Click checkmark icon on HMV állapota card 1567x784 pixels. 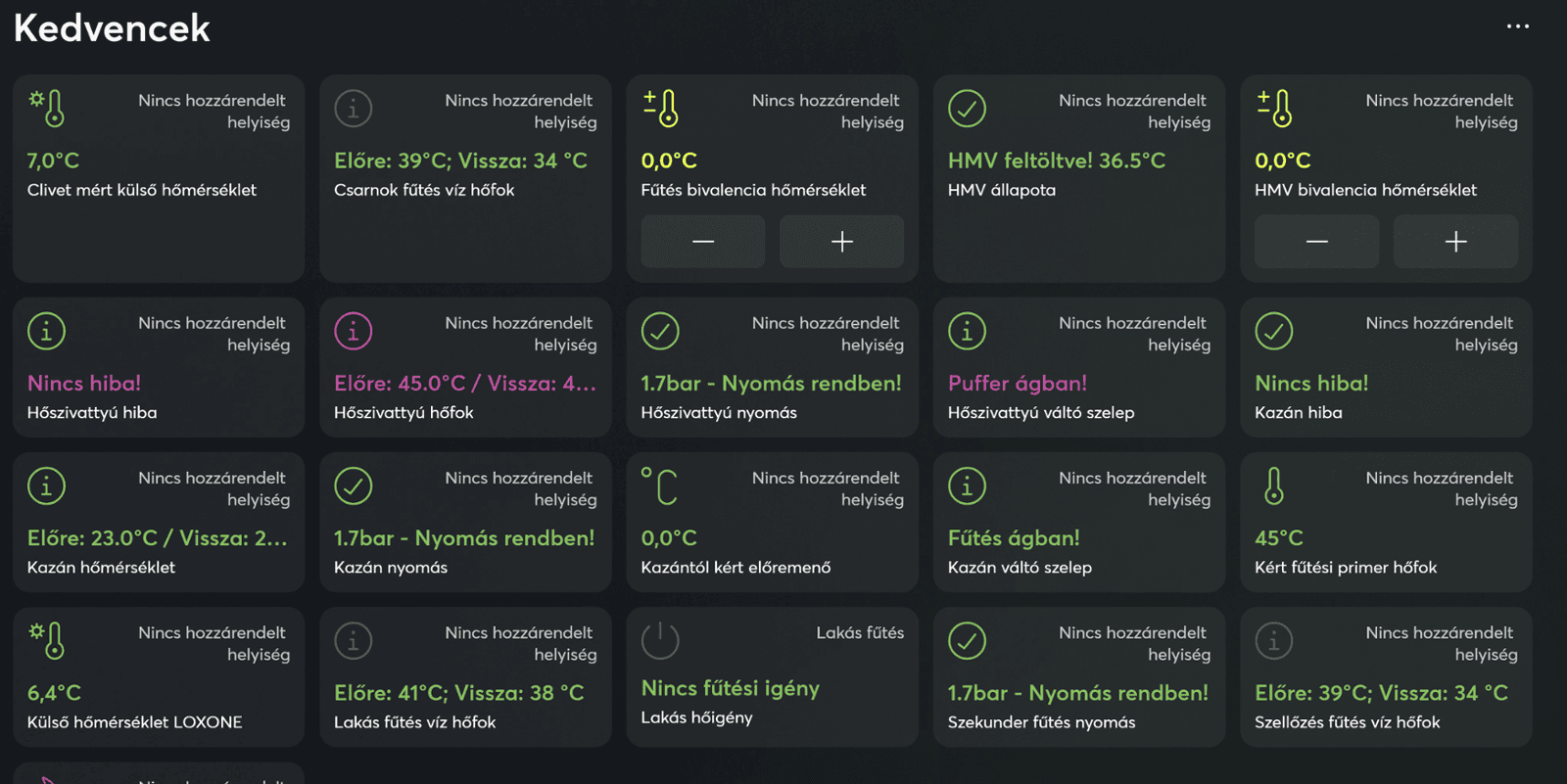pyautogui.click(x=967, y=108)
